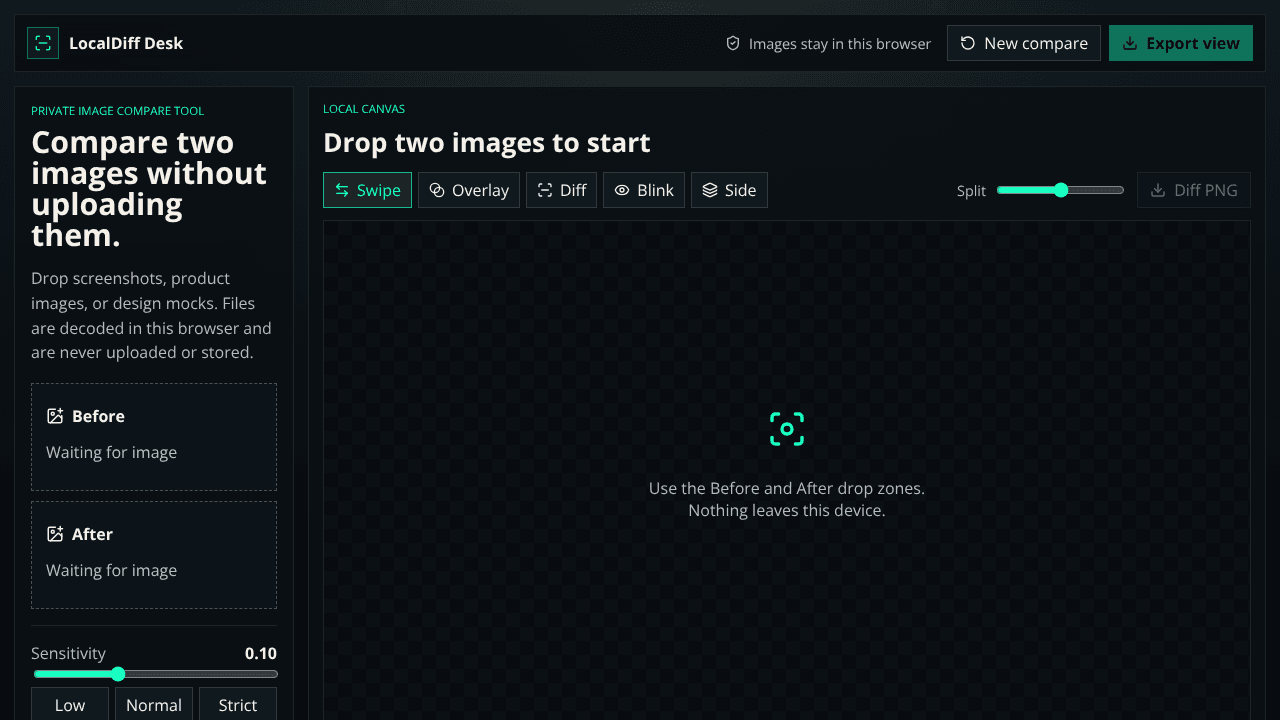Select the Swipe compare mode

[x=367, y=190]
